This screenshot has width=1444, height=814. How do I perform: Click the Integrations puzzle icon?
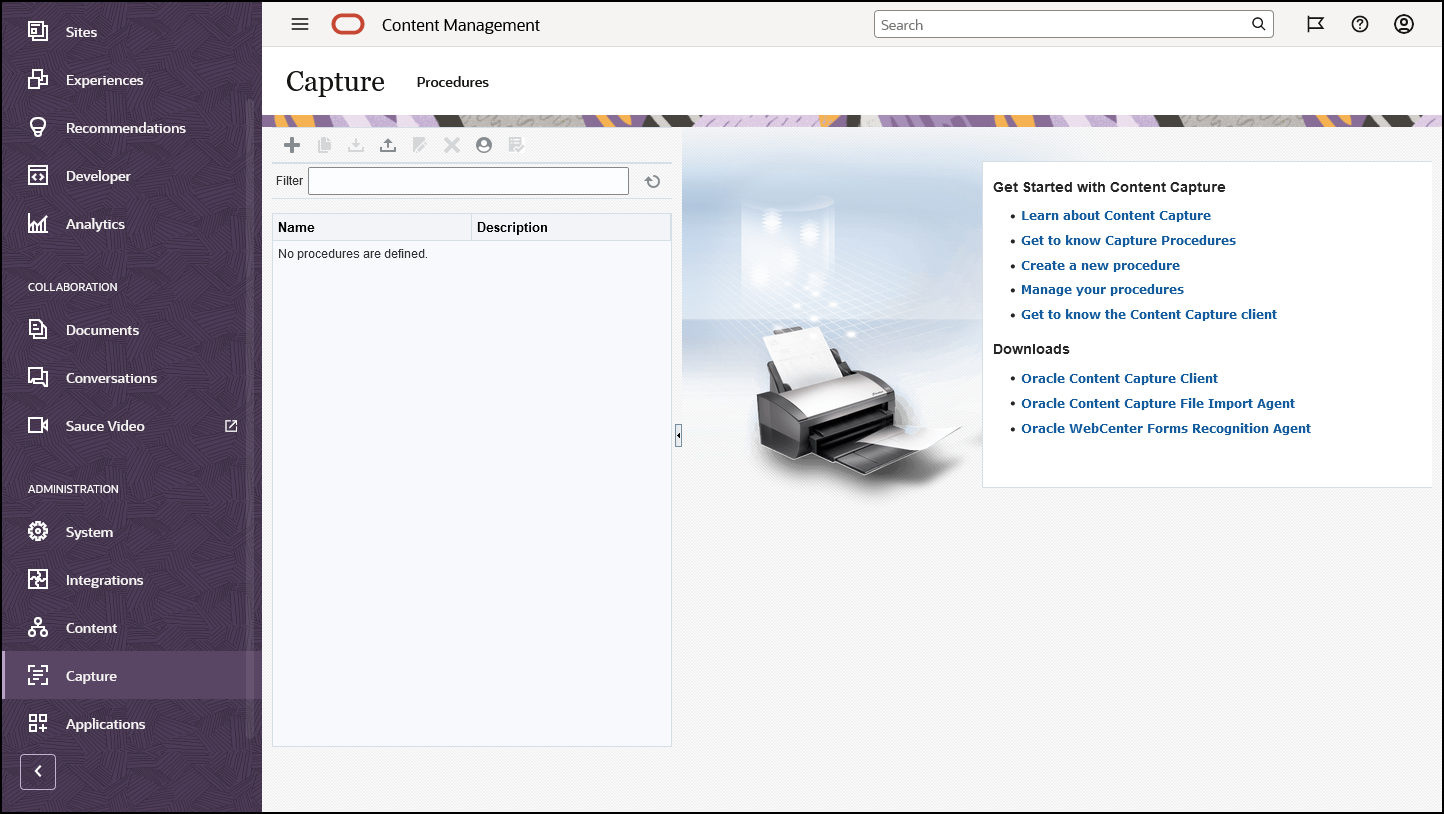coord(38,579)
